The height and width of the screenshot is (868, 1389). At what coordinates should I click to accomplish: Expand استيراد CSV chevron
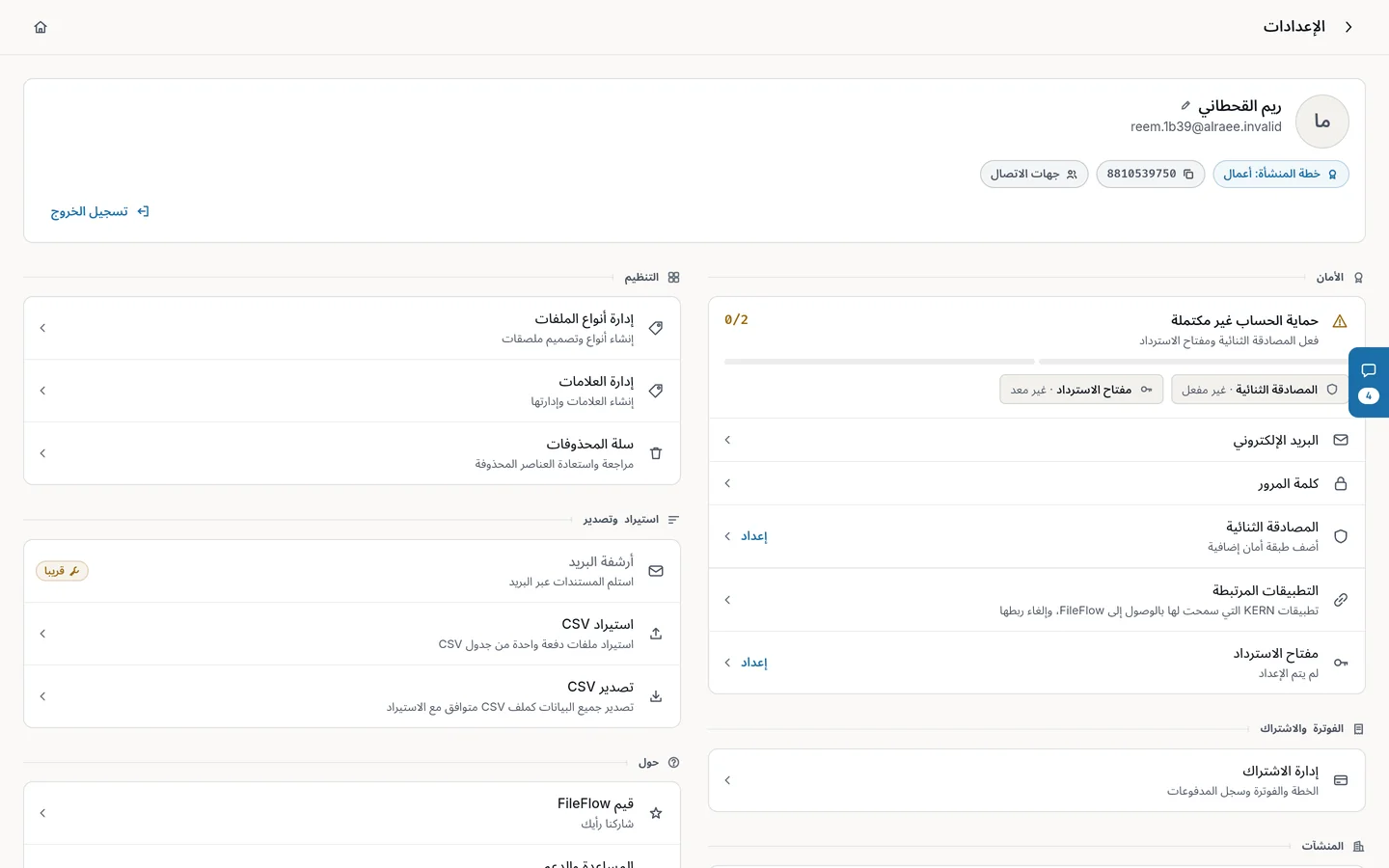(42, 634)
